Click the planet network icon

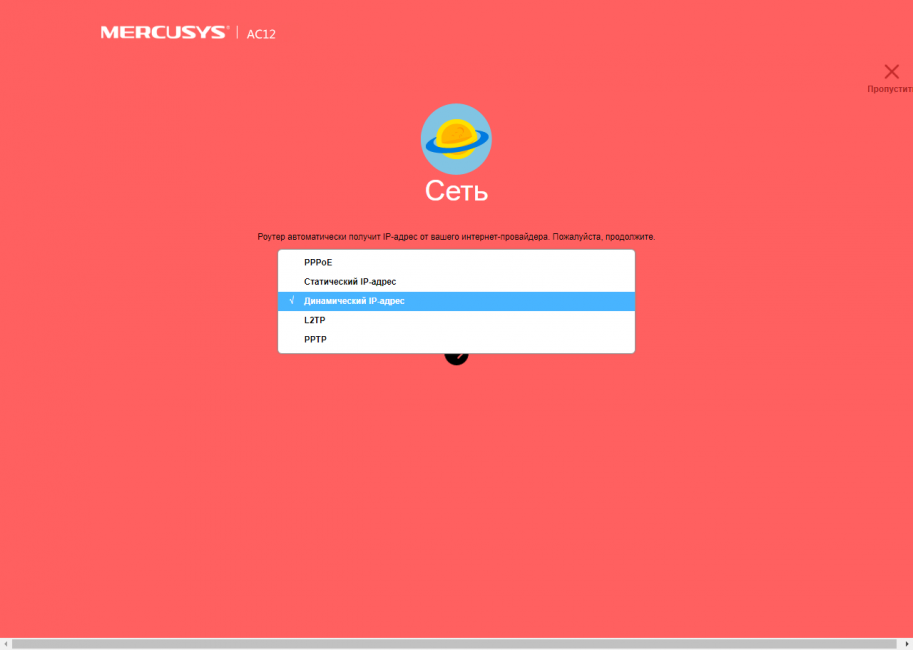456,139
